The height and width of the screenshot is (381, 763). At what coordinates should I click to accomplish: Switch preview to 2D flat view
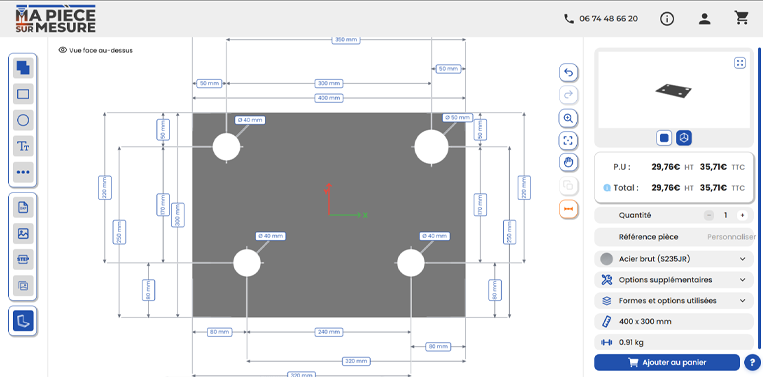coord(664,138)
